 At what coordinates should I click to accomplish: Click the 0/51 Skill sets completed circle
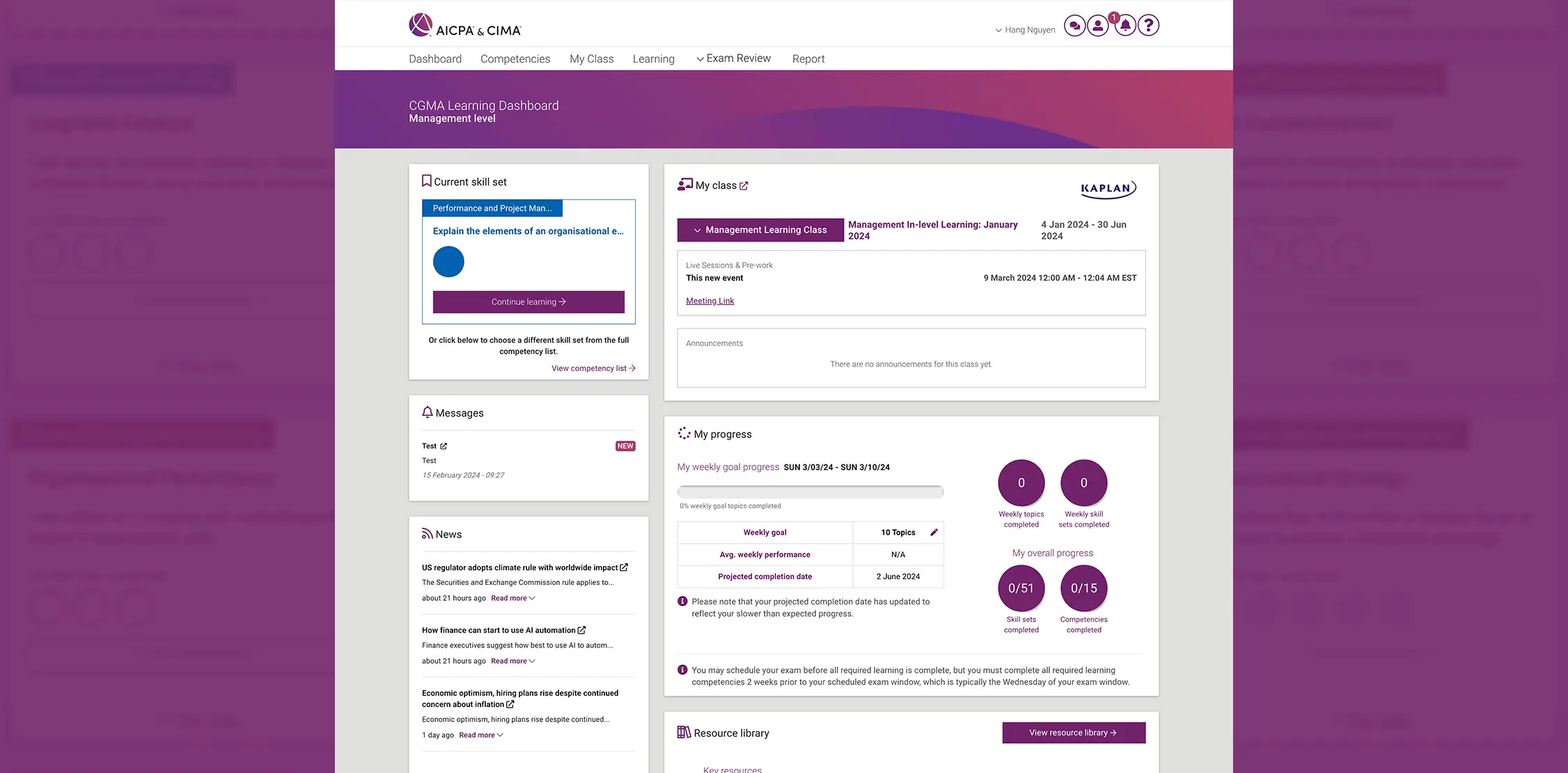coord(1021,588)
